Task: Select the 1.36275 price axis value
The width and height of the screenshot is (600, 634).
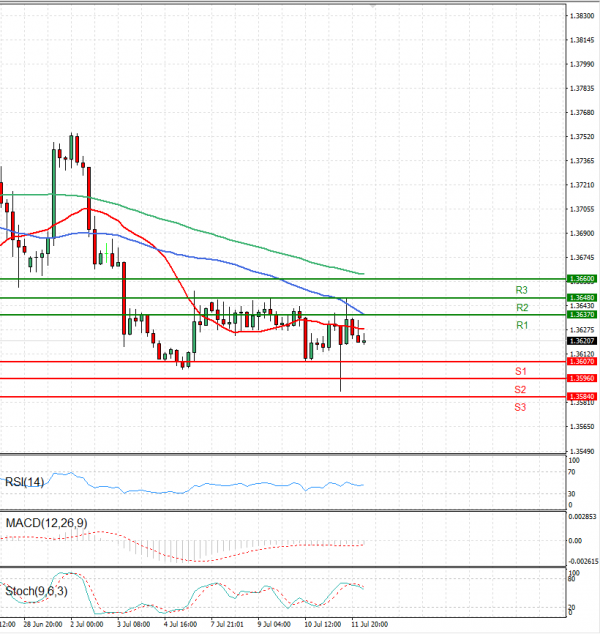Action: coord(582,330)
